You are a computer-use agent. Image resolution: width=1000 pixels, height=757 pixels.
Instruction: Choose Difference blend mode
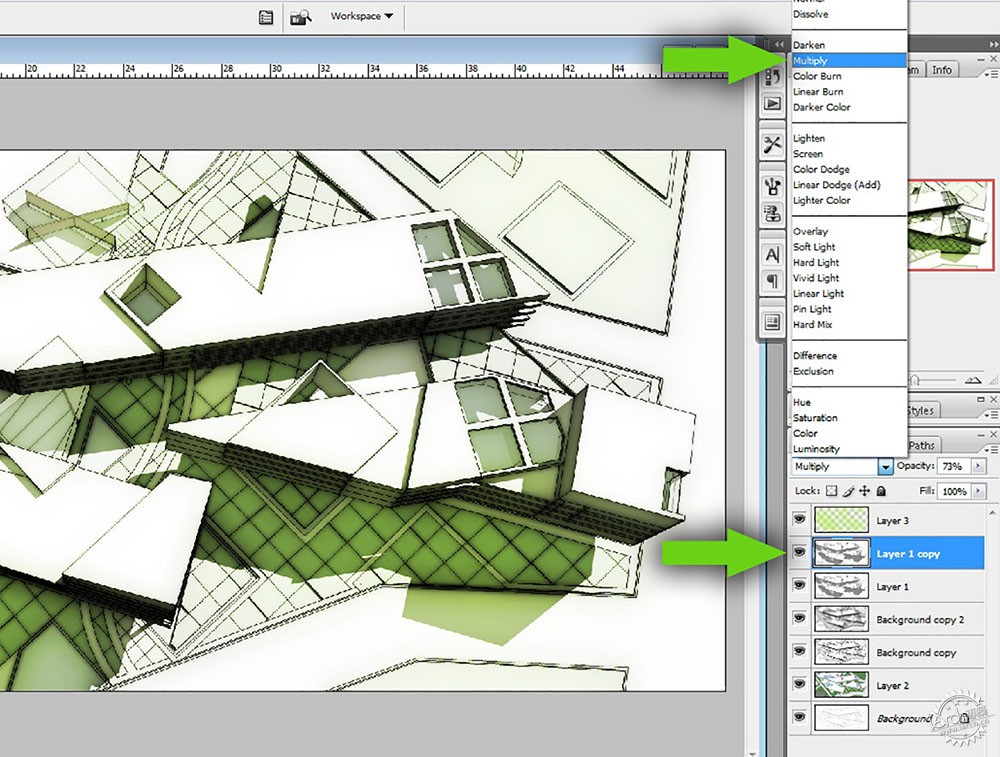[x=848, y=356]
